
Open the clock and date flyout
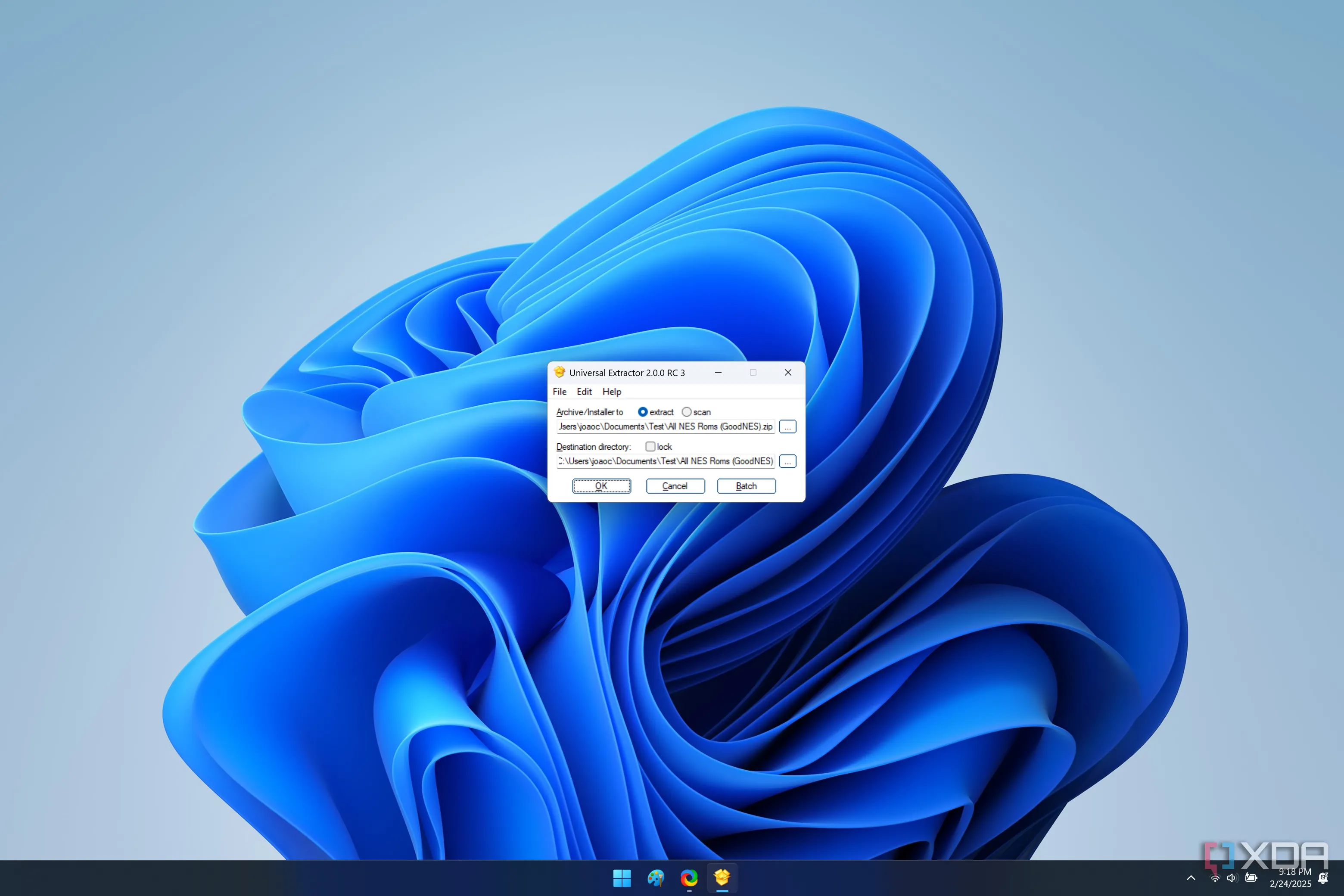1290,878
